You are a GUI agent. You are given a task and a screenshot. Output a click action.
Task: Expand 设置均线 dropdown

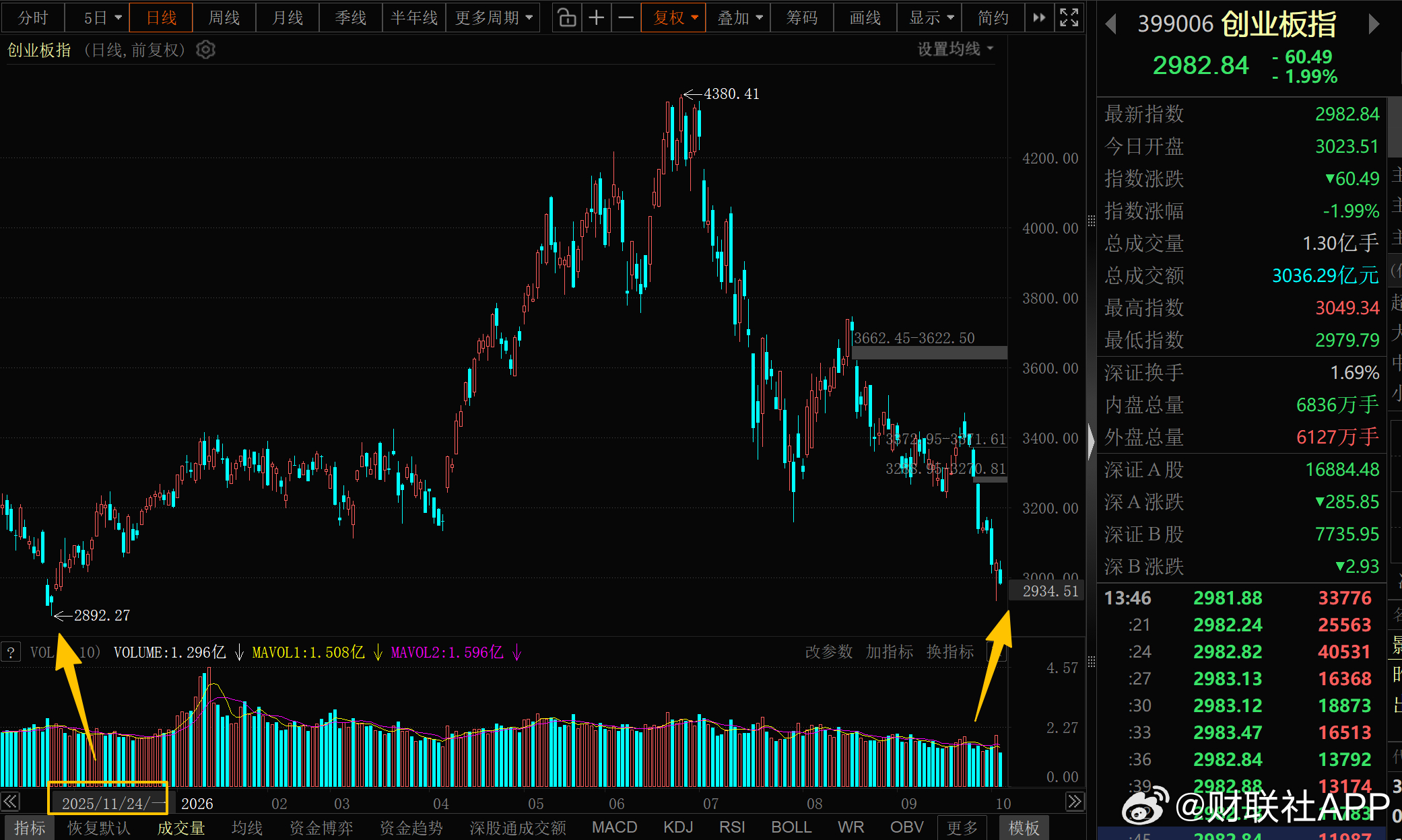[956, 49]
